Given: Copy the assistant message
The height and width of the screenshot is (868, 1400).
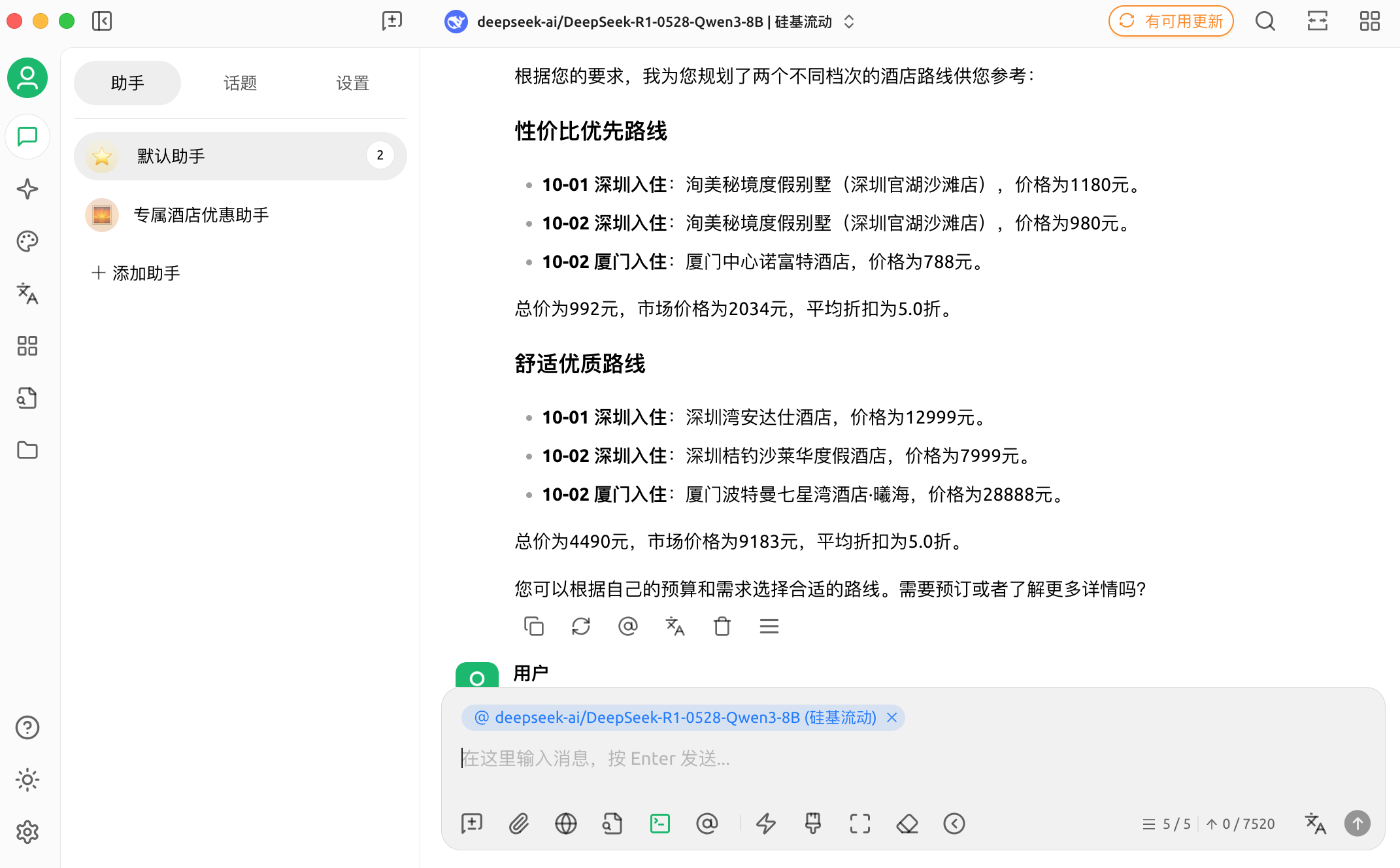Looking at the screenshot, I should coord(533,626).
